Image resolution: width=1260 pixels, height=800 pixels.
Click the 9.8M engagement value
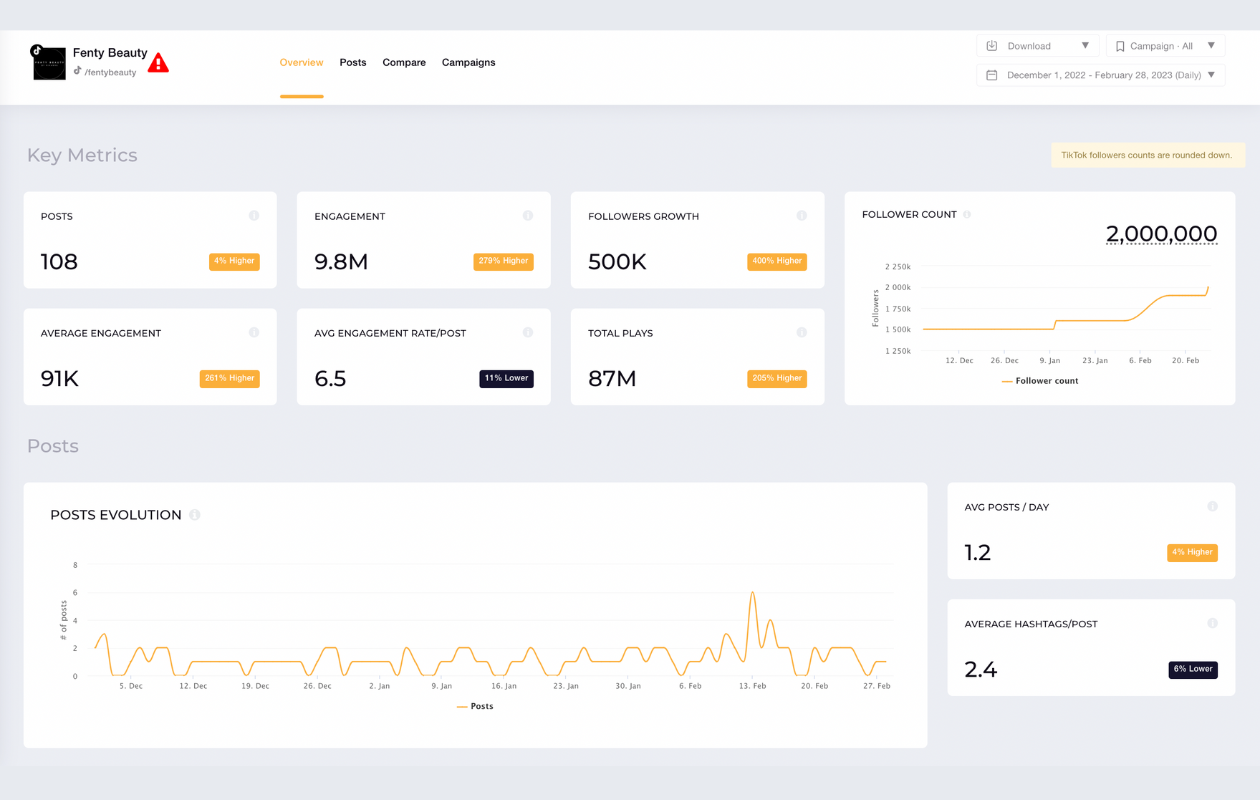click(x=341, y=262)
